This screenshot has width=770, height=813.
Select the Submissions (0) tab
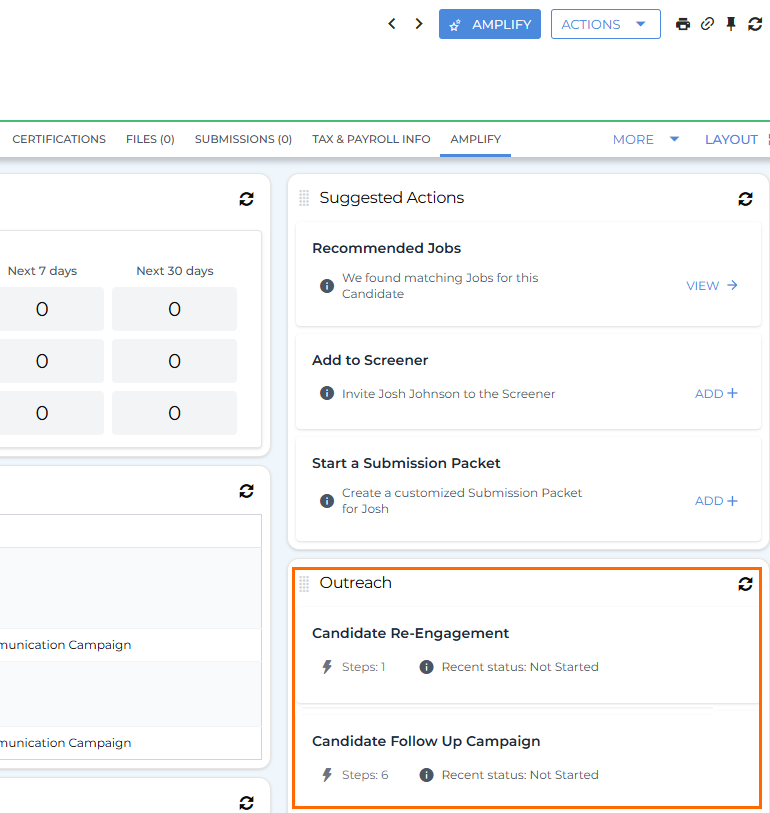[243, 139]
